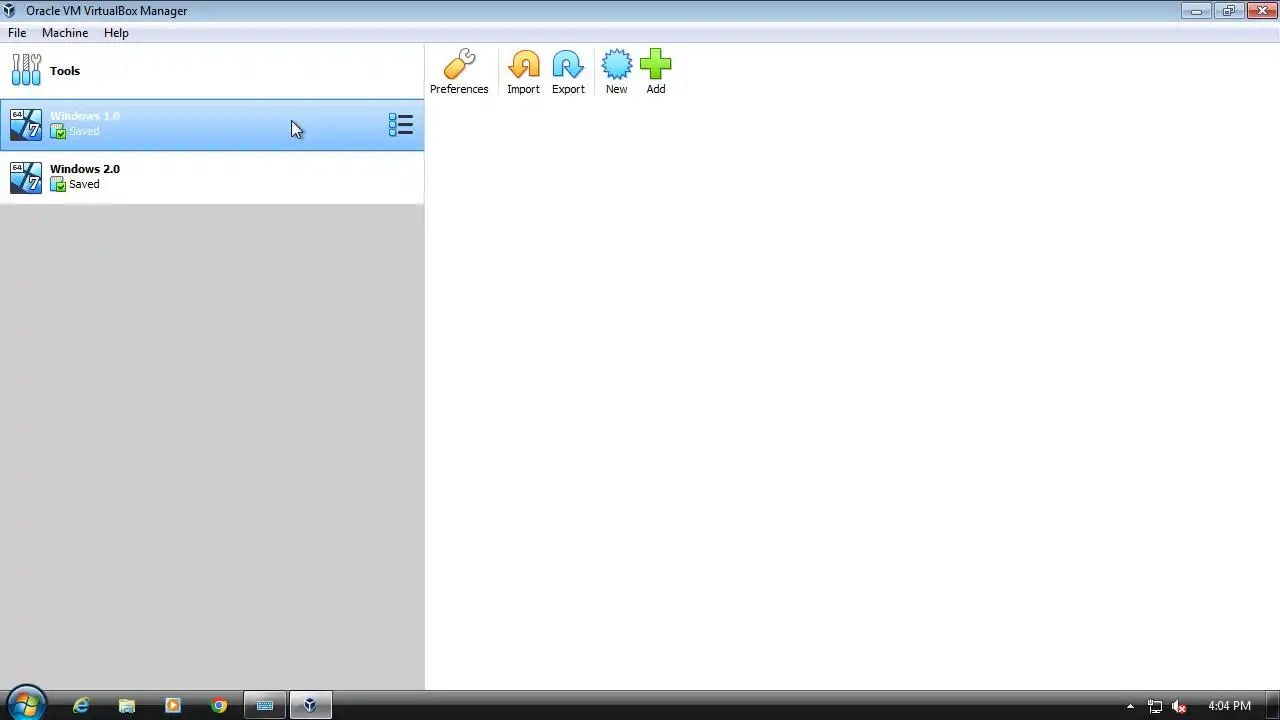Minimize the VirtualBox Manager window
1280x720 pixels.
pos(1196,11)
